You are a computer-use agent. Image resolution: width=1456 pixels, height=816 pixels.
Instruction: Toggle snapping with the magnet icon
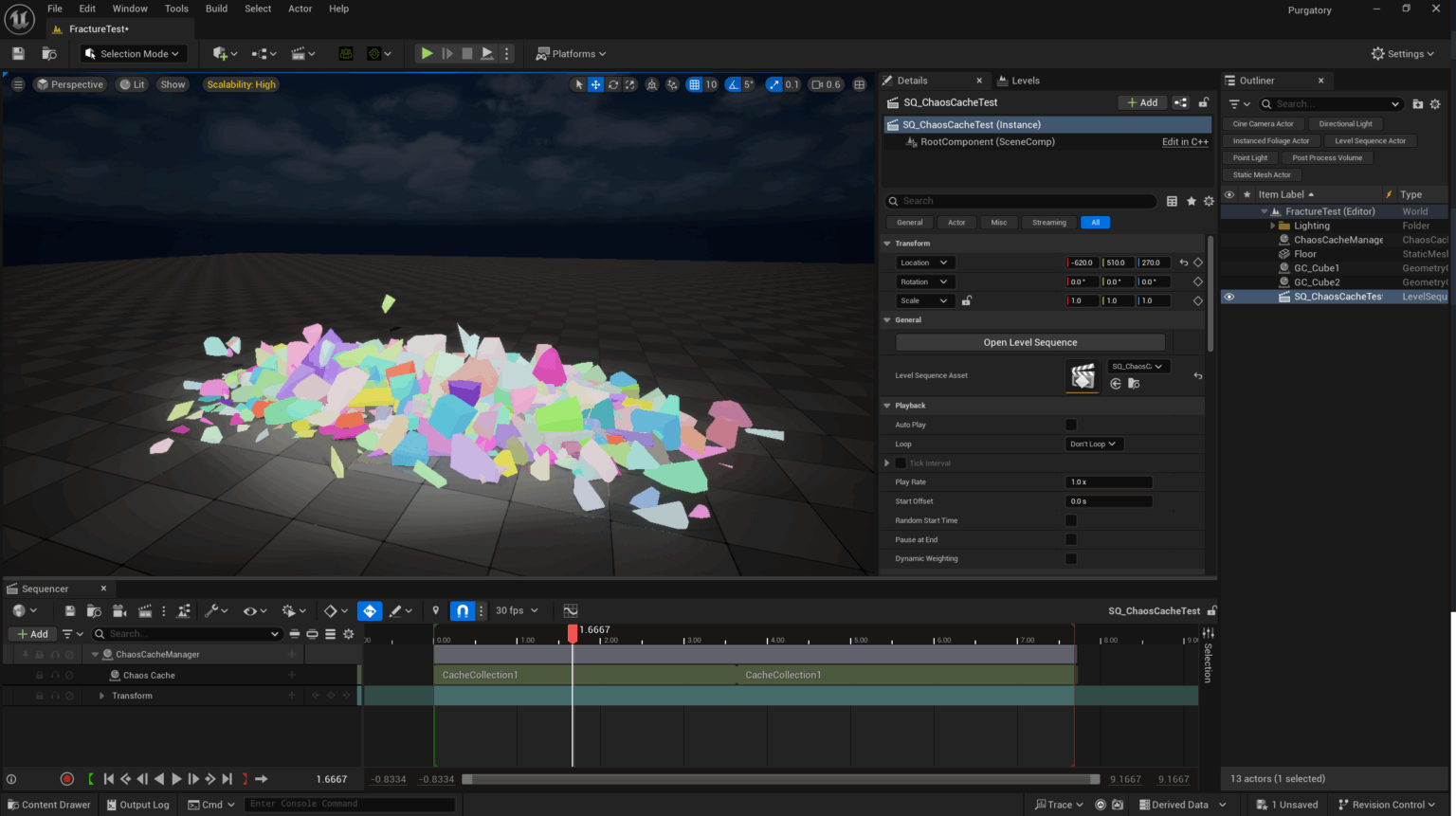pos(464,610)
